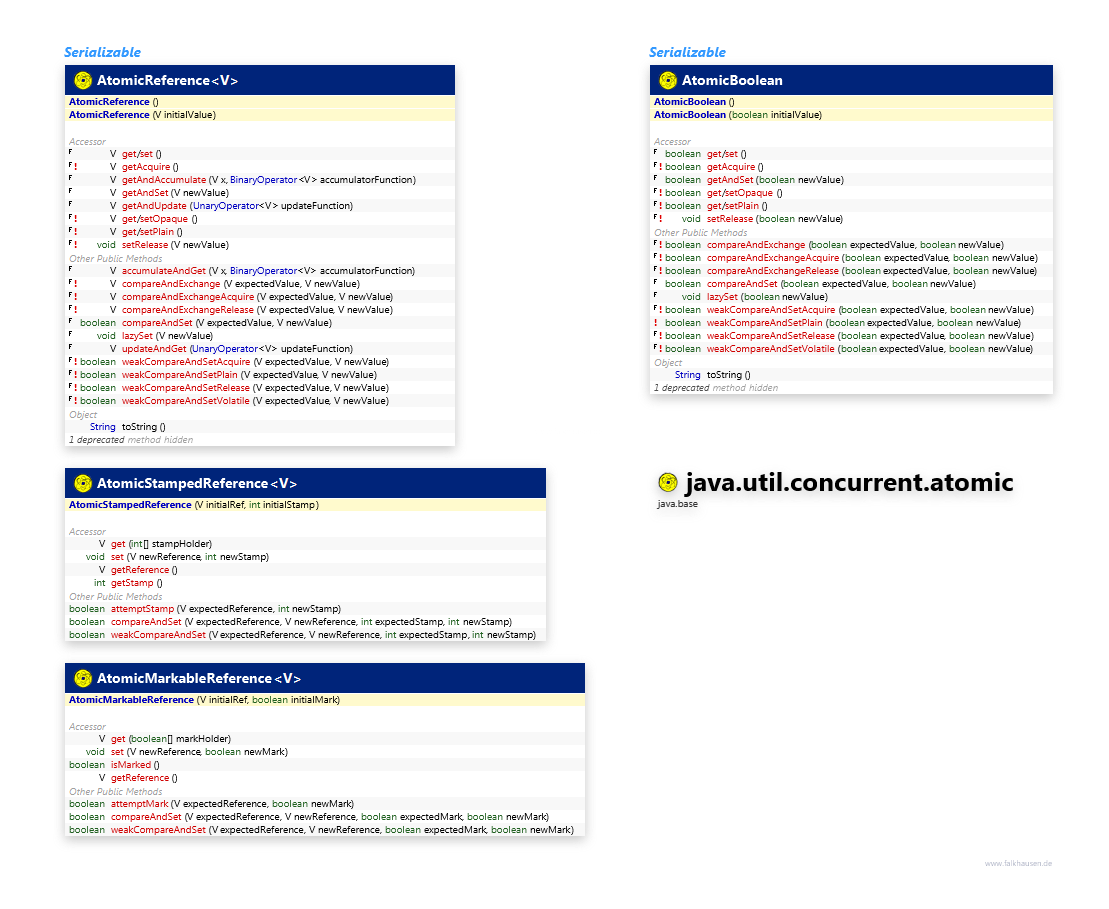The width and height of the screenshot is (1109, 909).
Task: Click weakCompareAndSetPlain in AtomicReference
Action: pos(180,375)
